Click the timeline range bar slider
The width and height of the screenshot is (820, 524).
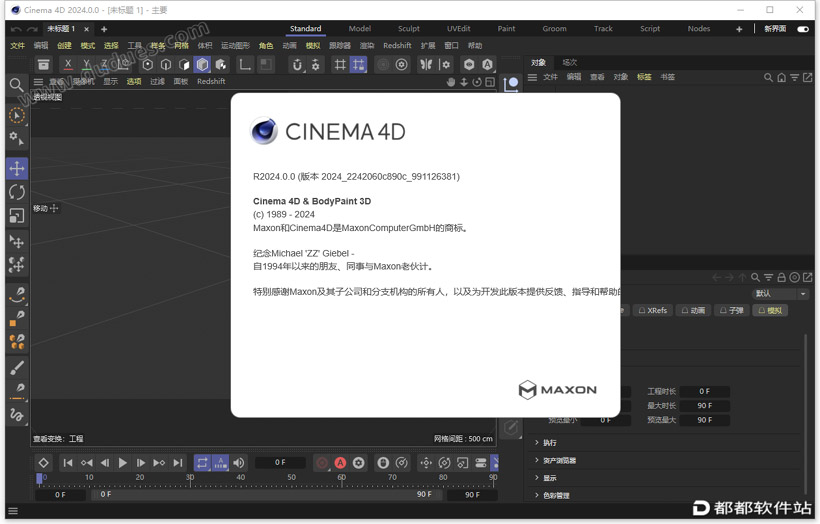tap(266, 494)
